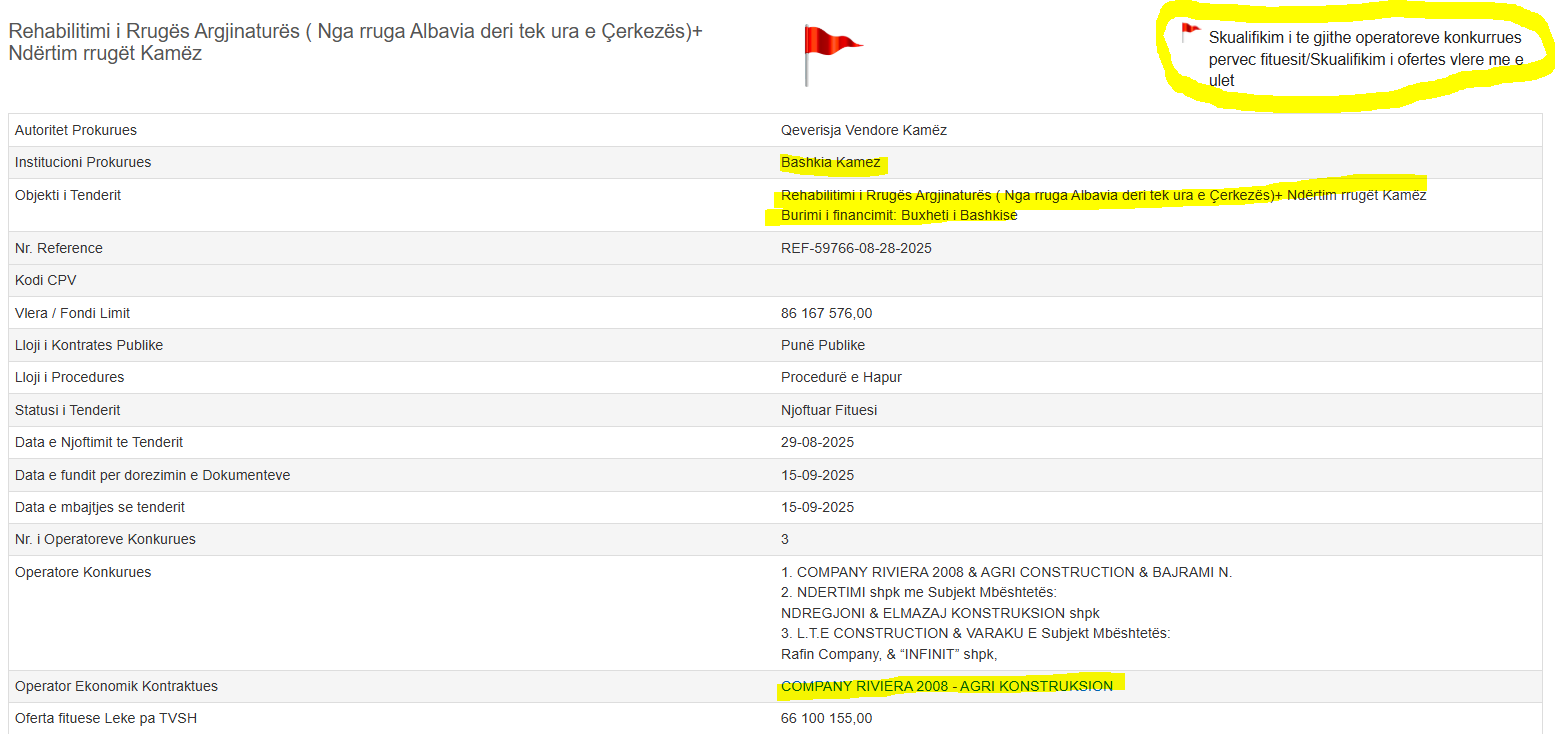The width and height of the screenshot is (1555, 734).
Task: Click the Burimi i financimit highlighted line
Action: (x=898, y=216)
